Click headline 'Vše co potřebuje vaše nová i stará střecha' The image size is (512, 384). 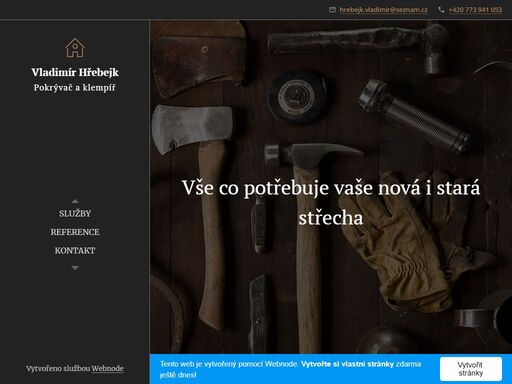point(331,203)
